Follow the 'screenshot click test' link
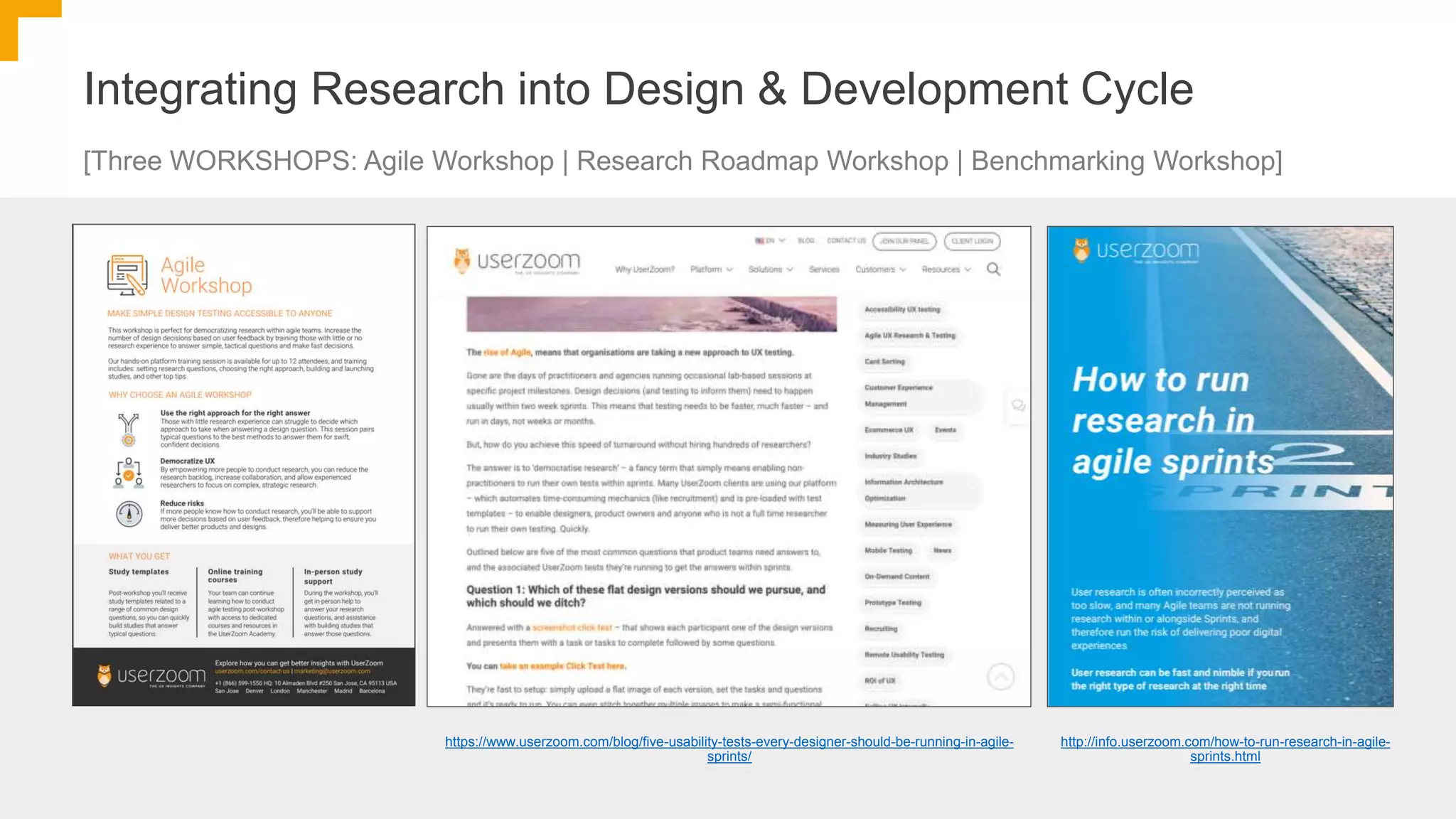Screen dimensions: 1456x819 [572, 628]
